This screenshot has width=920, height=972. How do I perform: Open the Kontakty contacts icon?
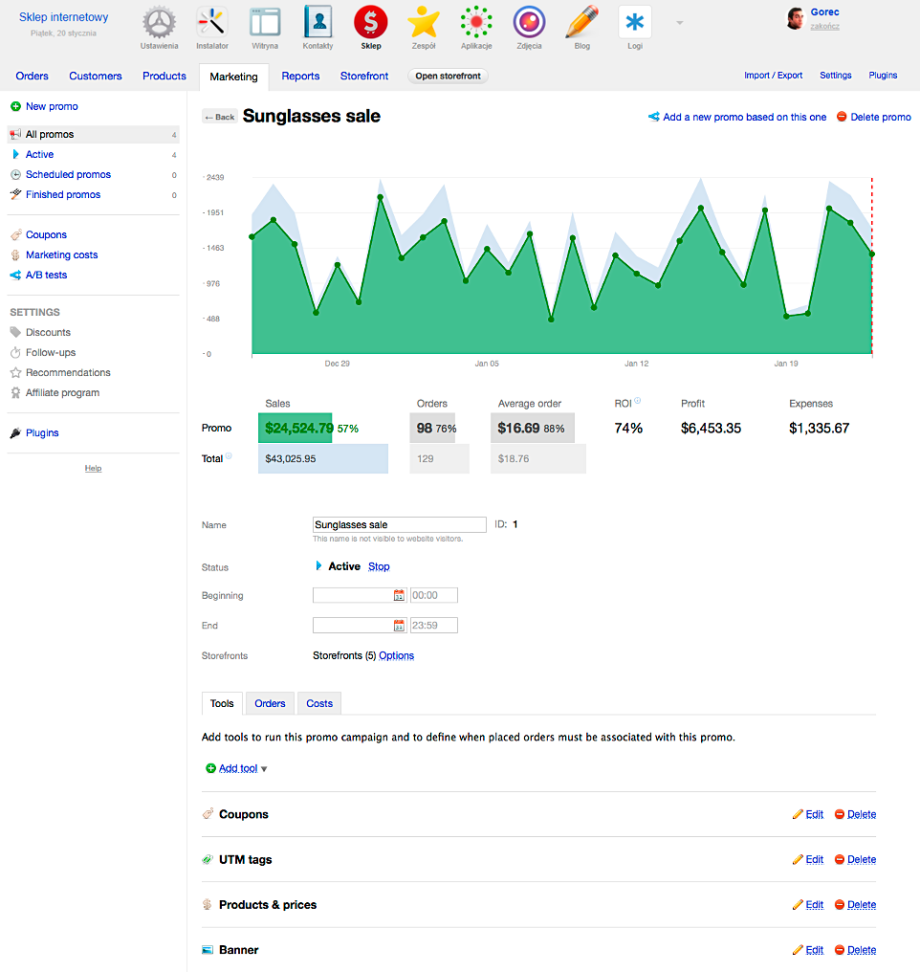(x=318, y=23)
